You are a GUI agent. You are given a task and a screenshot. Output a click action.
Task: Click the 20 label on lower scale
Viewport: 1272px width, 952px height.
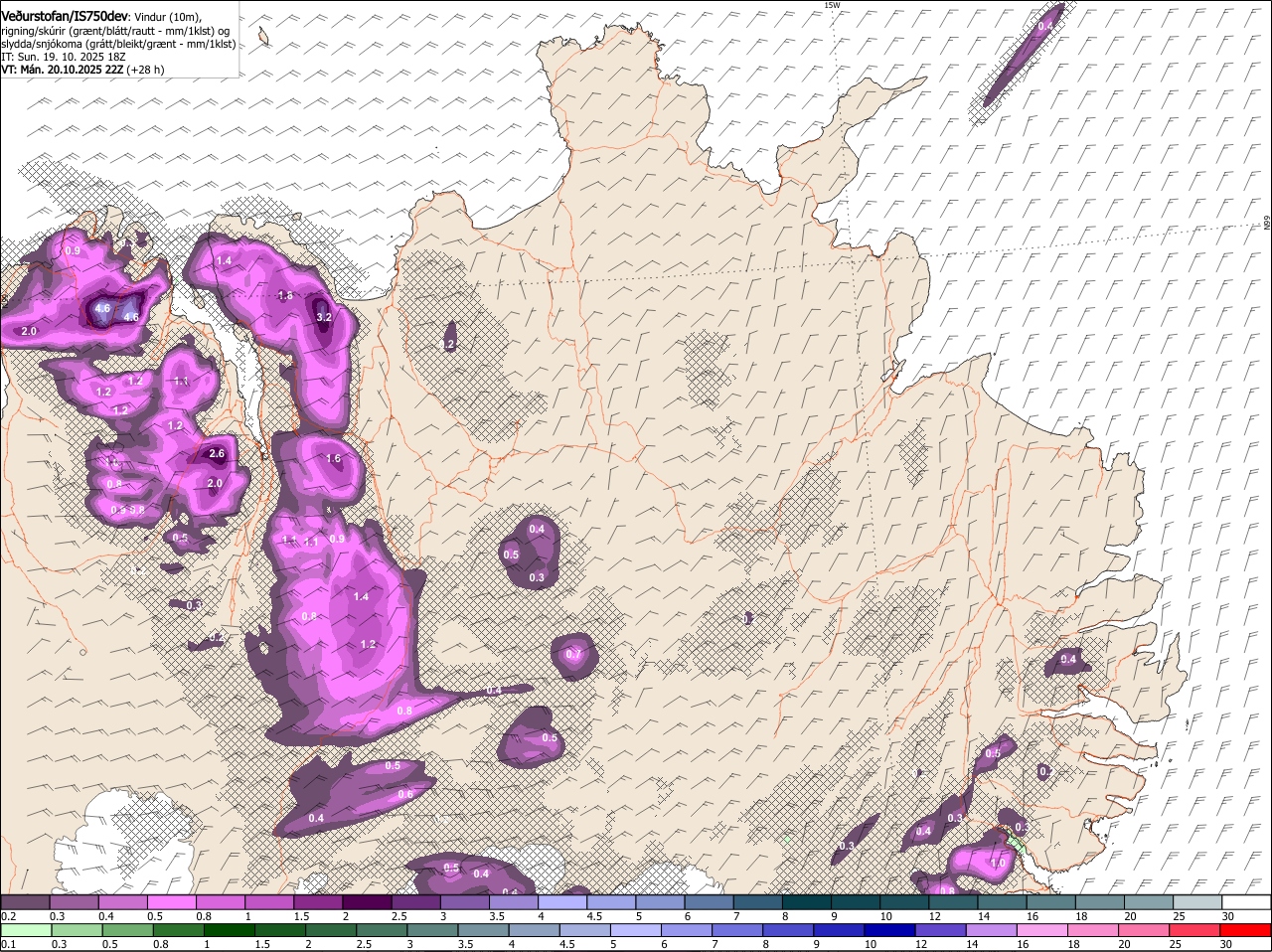1124,944
